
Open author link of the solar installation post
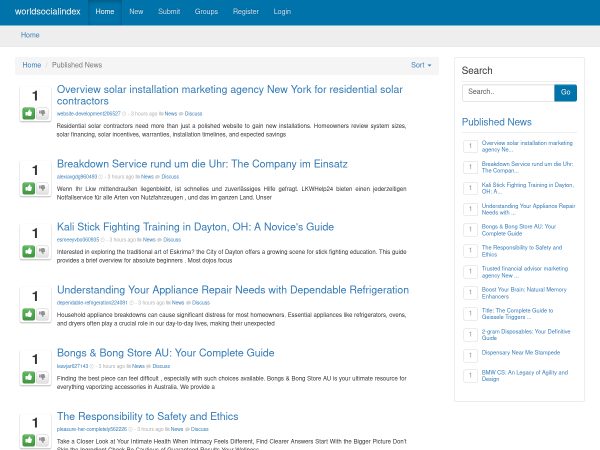(x=89, y=114)
